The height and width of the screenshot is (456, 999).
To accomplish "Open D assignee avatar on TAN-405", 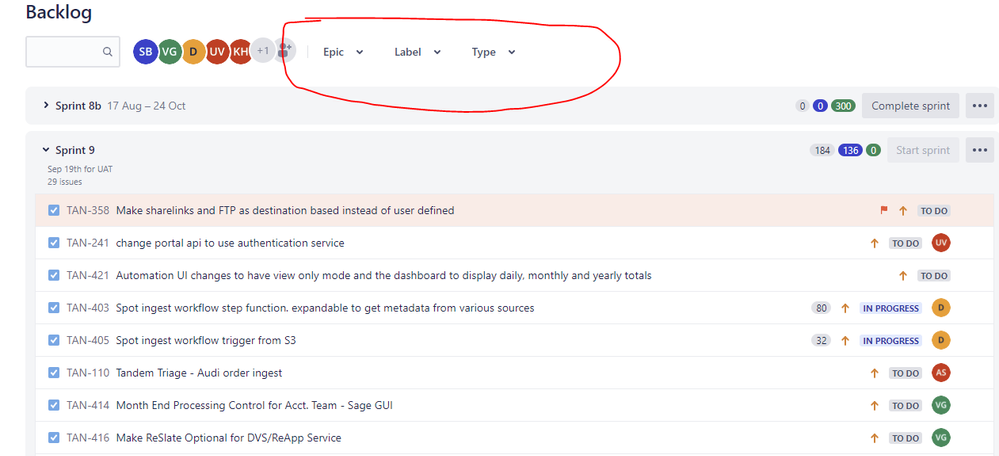I will [941, 340].
